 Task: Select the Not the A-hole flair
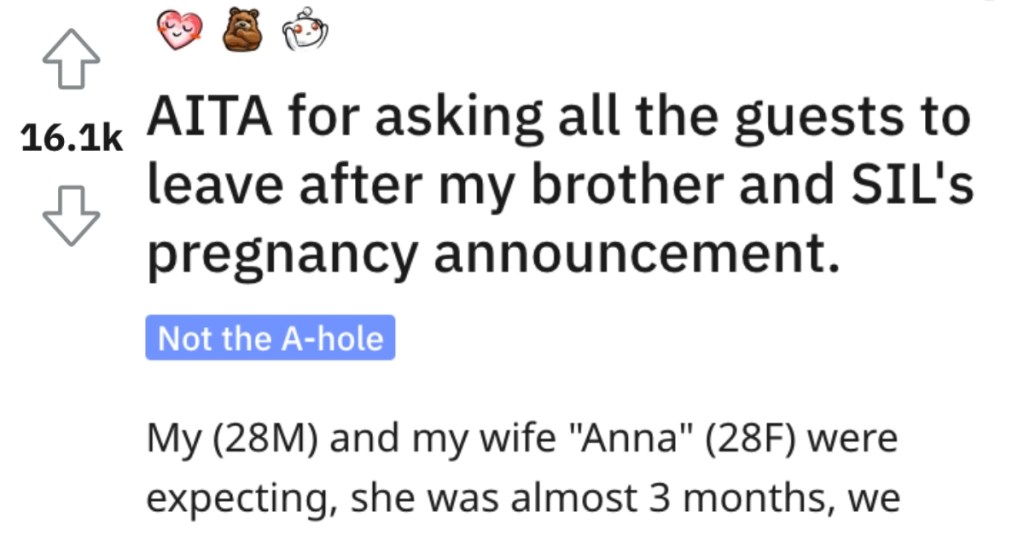(x=270, y=338)
